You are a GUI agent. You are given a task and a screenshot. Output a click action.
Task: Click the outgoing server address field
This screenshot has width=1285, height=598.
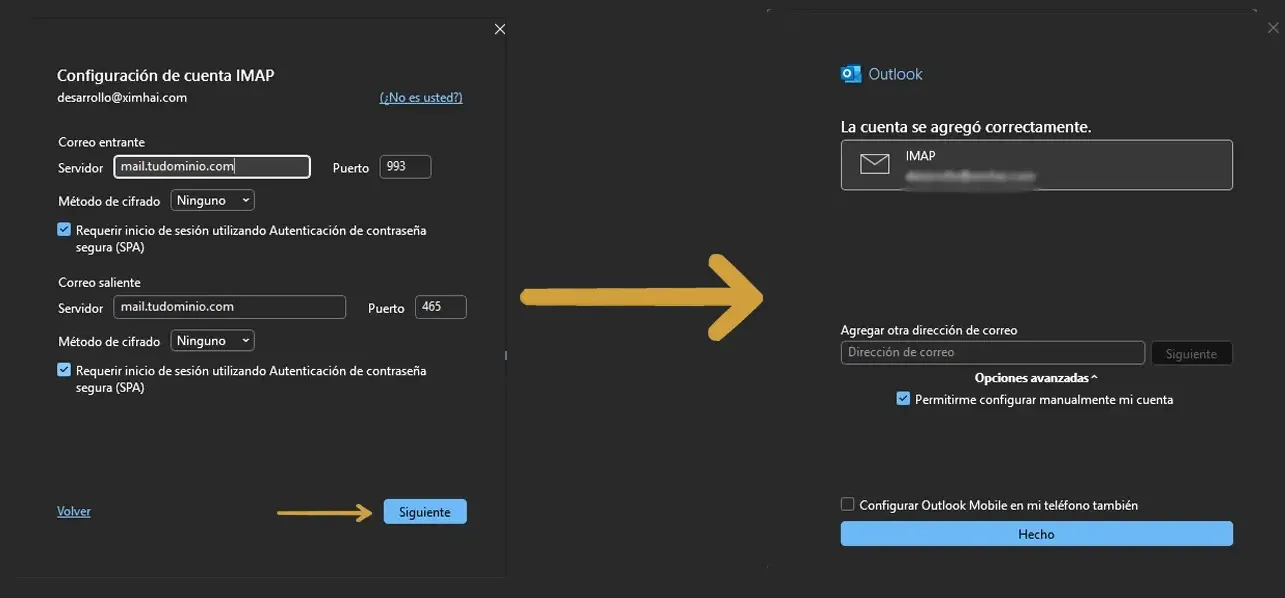229,306
